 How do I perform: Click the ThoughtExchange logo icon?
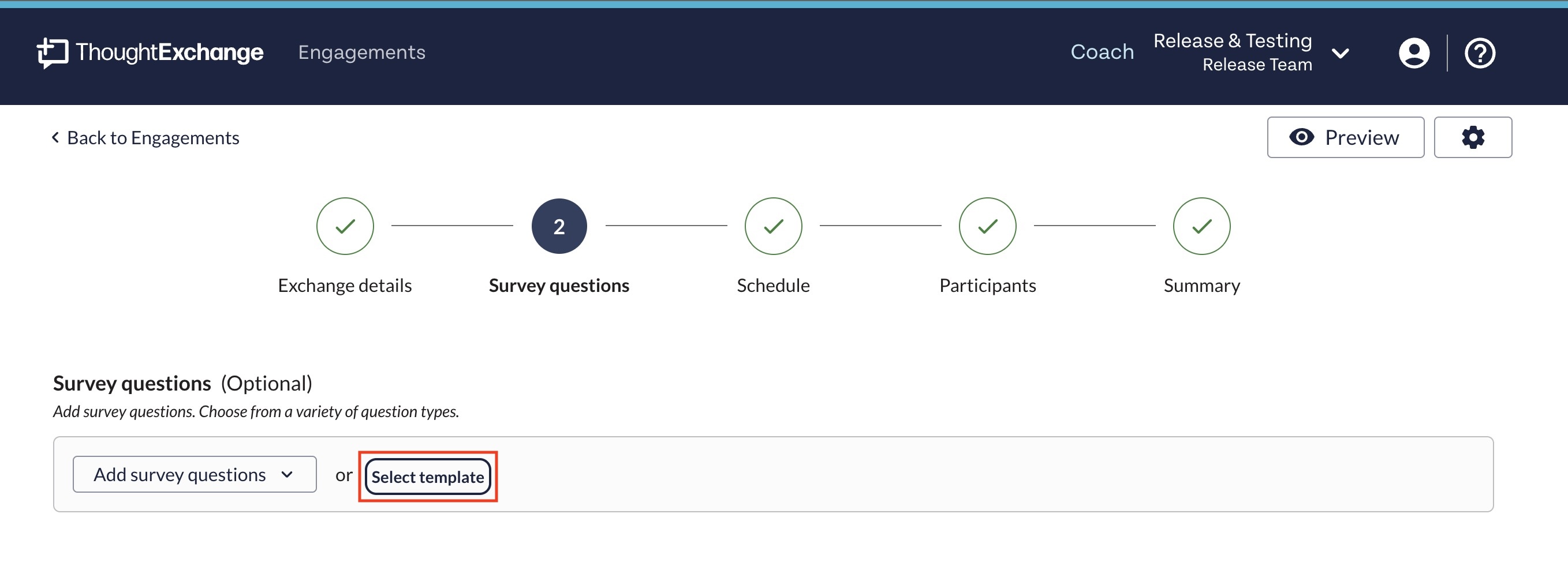[53, 53]
